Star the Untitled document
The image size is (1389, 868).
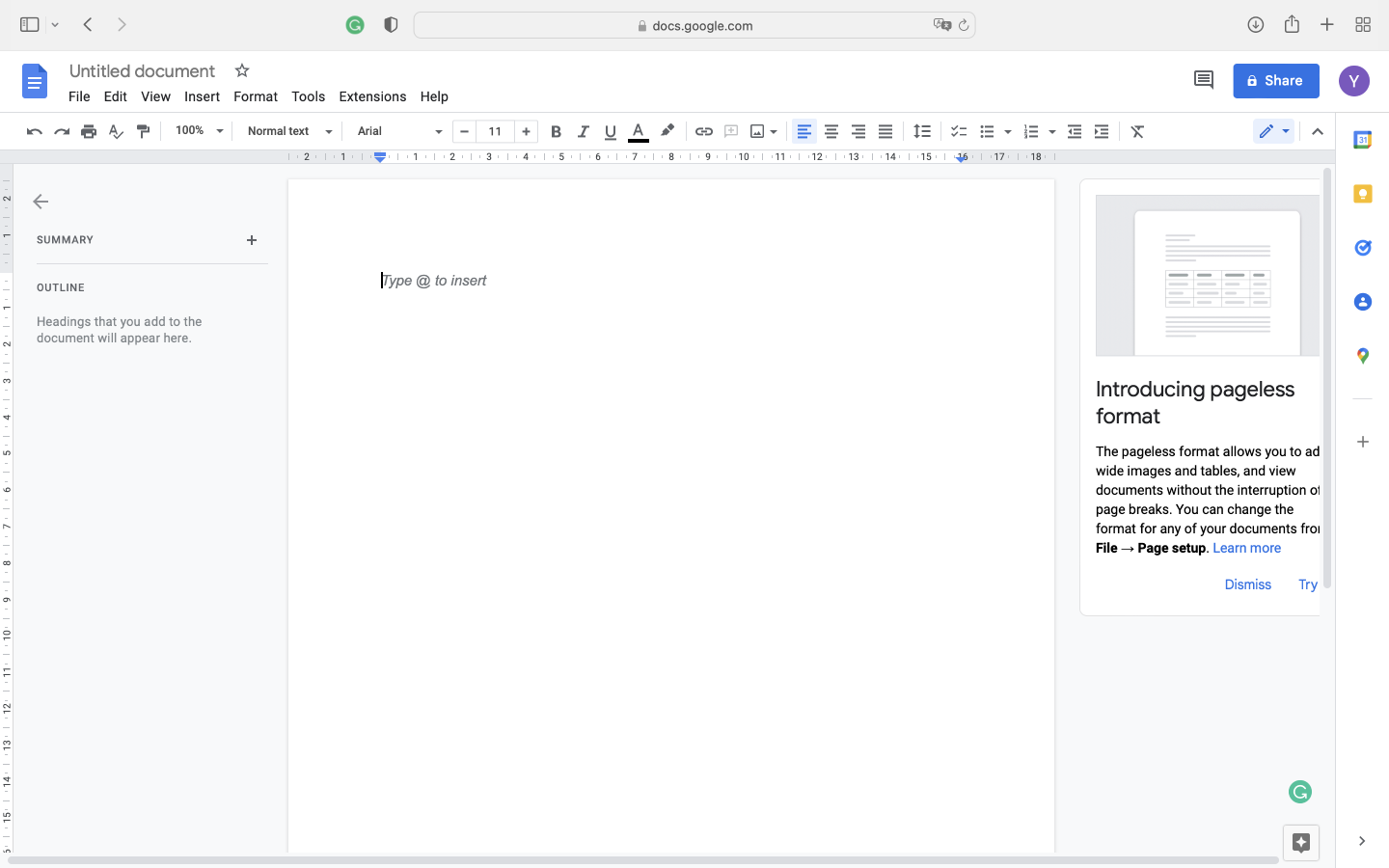(x=242, y=70)
